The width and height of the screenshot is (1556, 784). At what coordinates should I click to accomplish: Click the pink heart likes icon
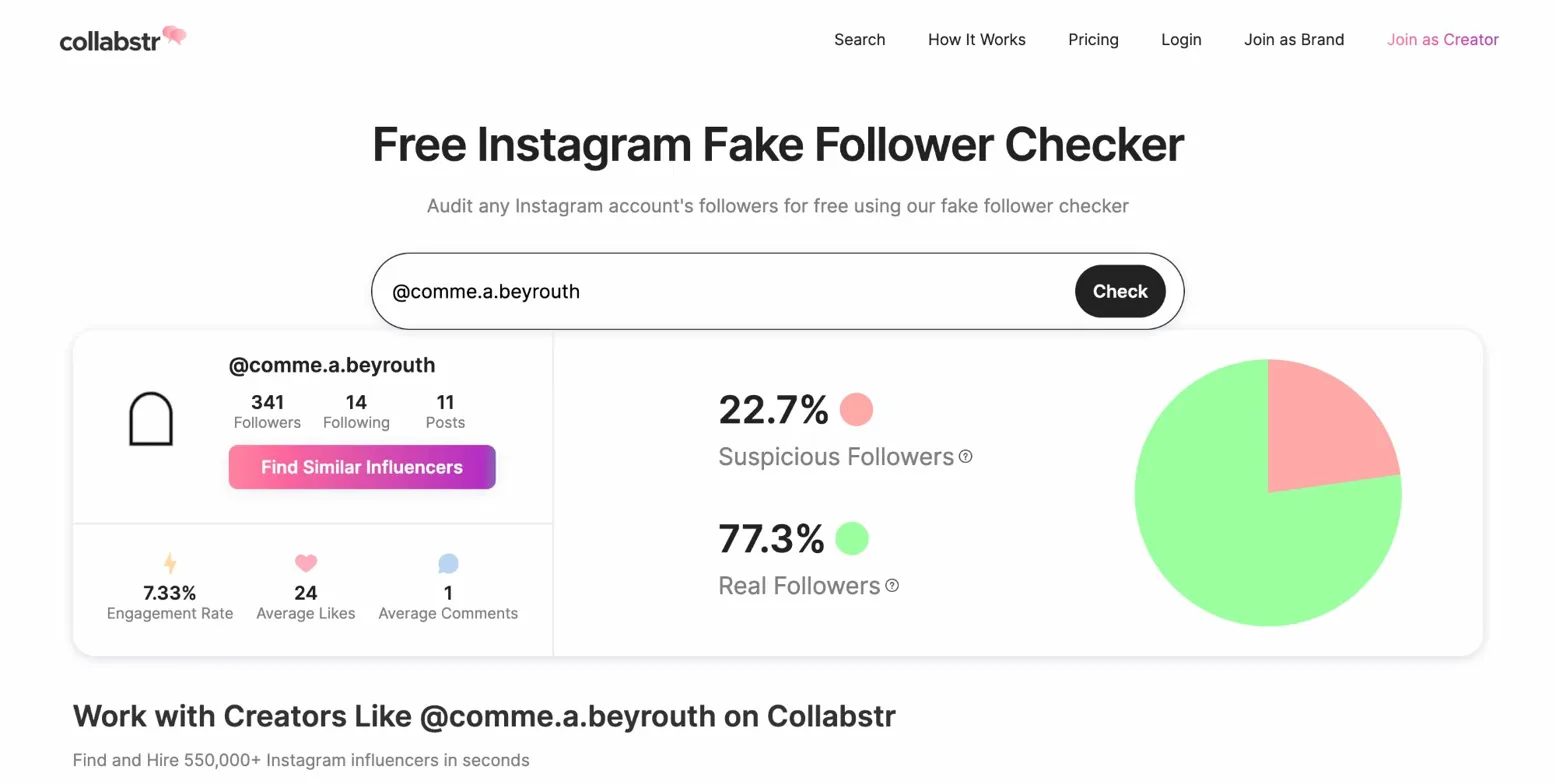tap(306, 563)
